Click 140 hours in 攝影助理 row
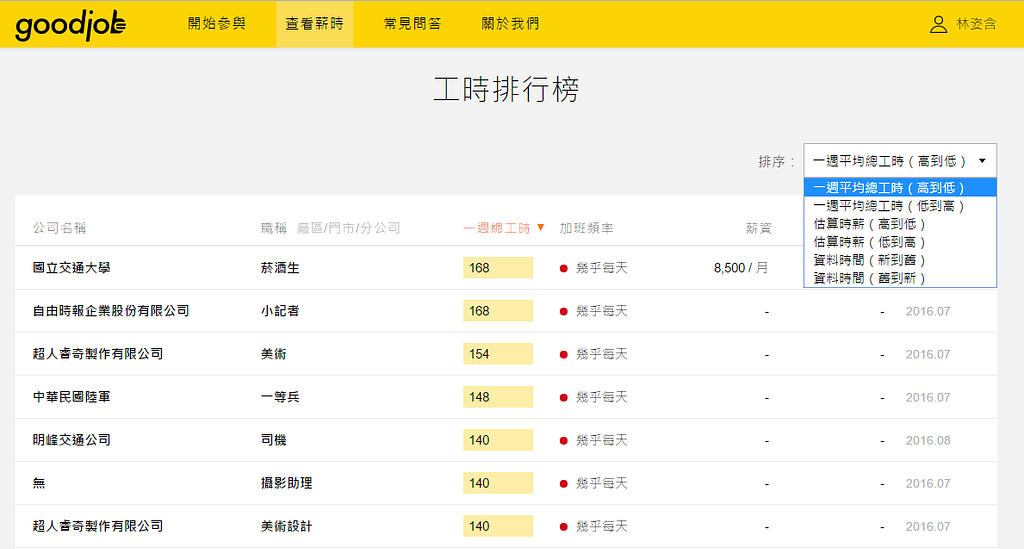 (498, 483)
